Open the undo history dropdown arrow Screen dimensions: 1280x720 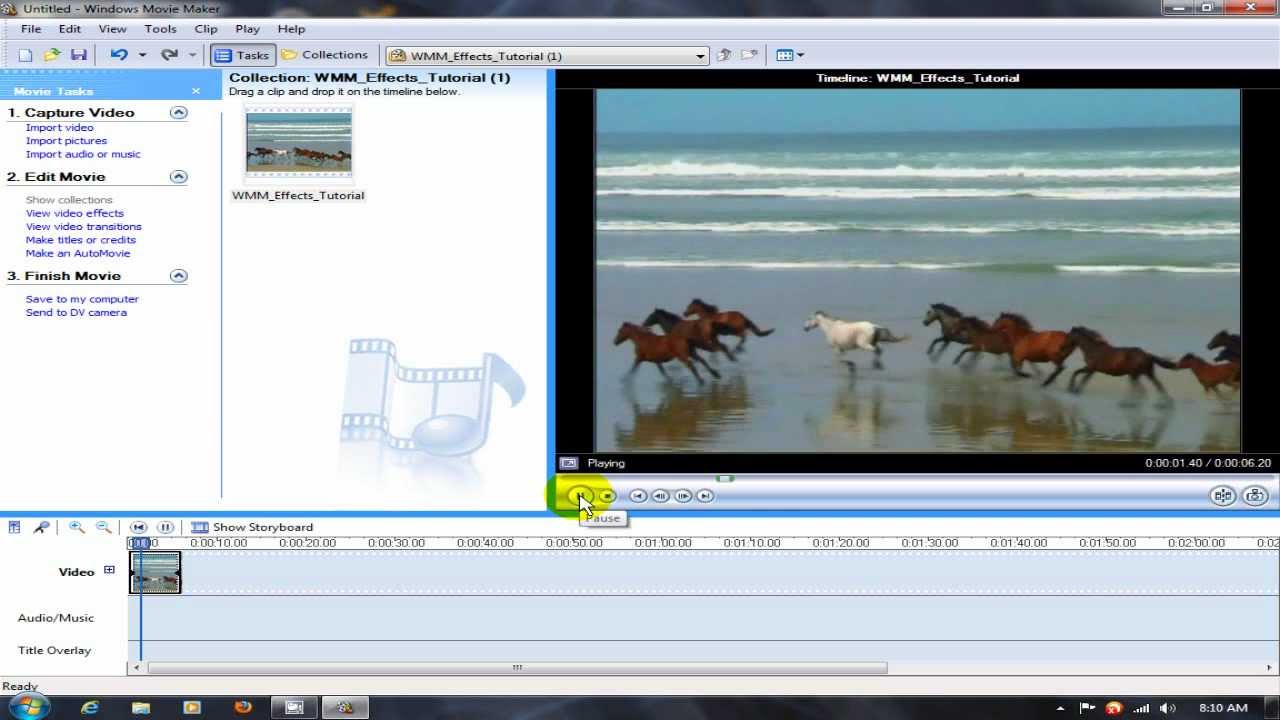coord(142,55)
